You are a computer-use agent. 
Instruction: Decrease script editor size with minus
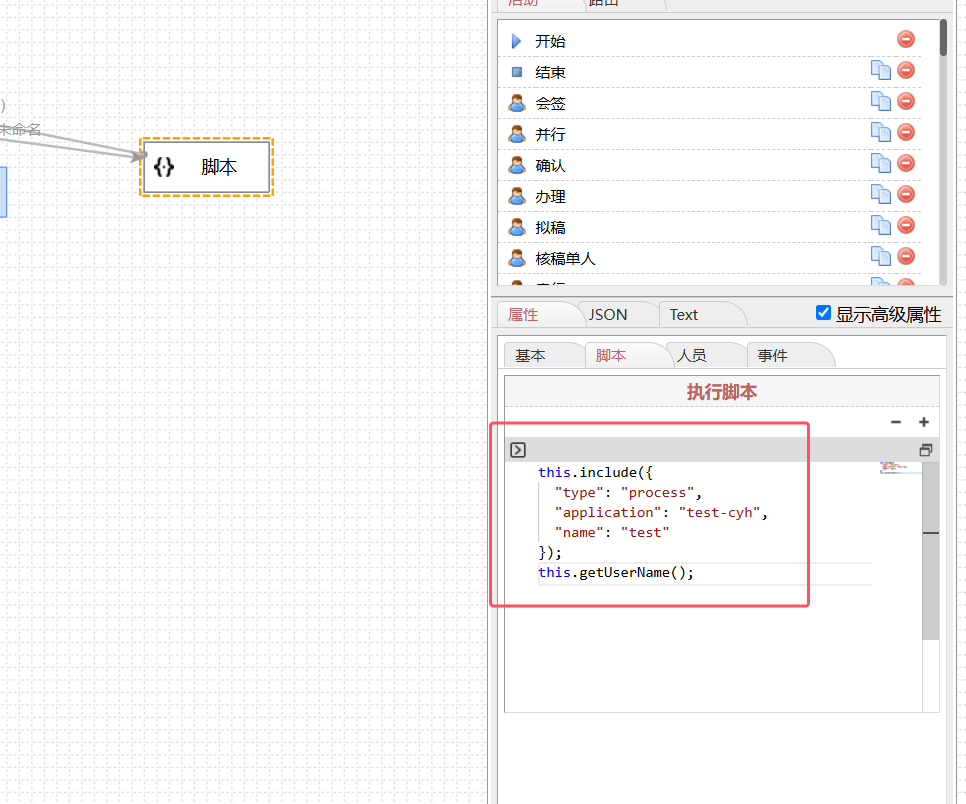click(896, 422)
